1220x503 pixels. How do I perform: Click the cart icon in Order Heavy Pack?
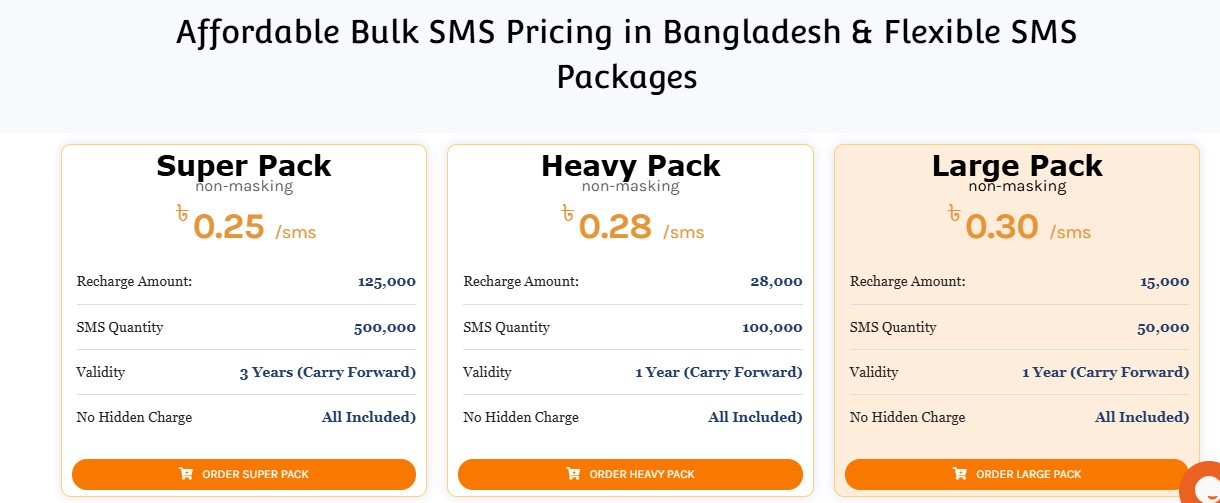[x=573, y=474]
